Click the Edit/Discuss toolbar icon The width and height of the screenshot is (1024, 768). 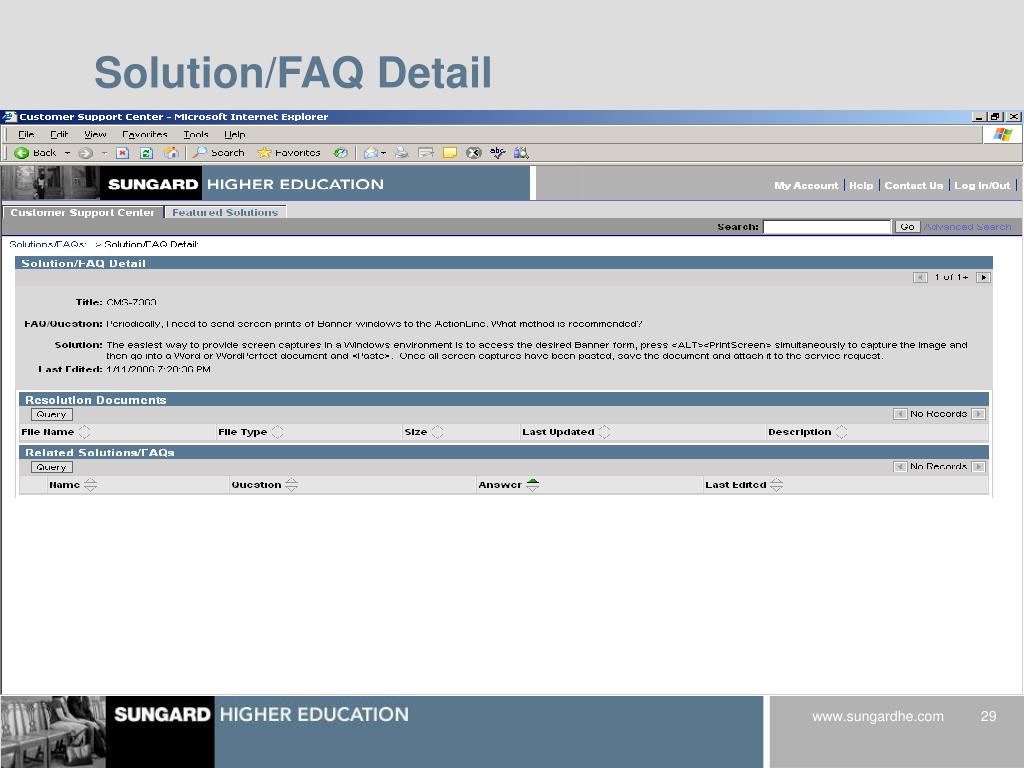point(426,153)
